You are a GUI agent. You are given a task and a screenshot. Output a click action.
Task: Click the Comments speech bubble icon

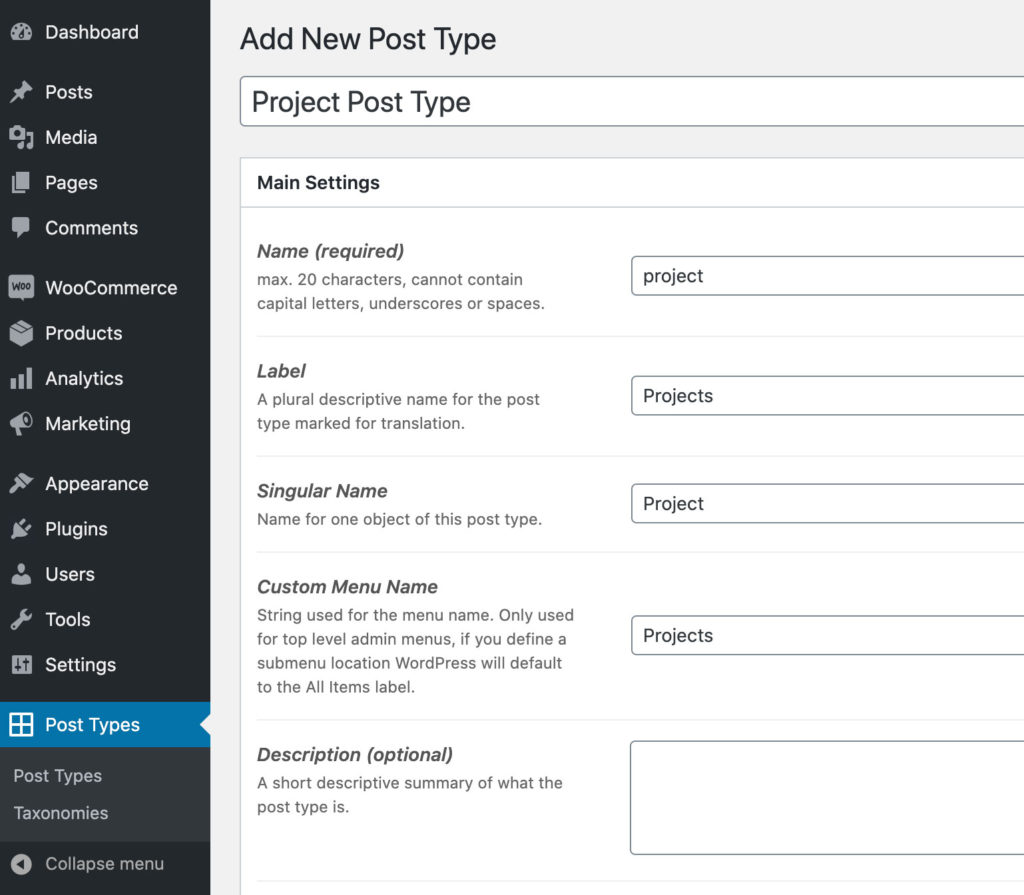click(21, 228)
